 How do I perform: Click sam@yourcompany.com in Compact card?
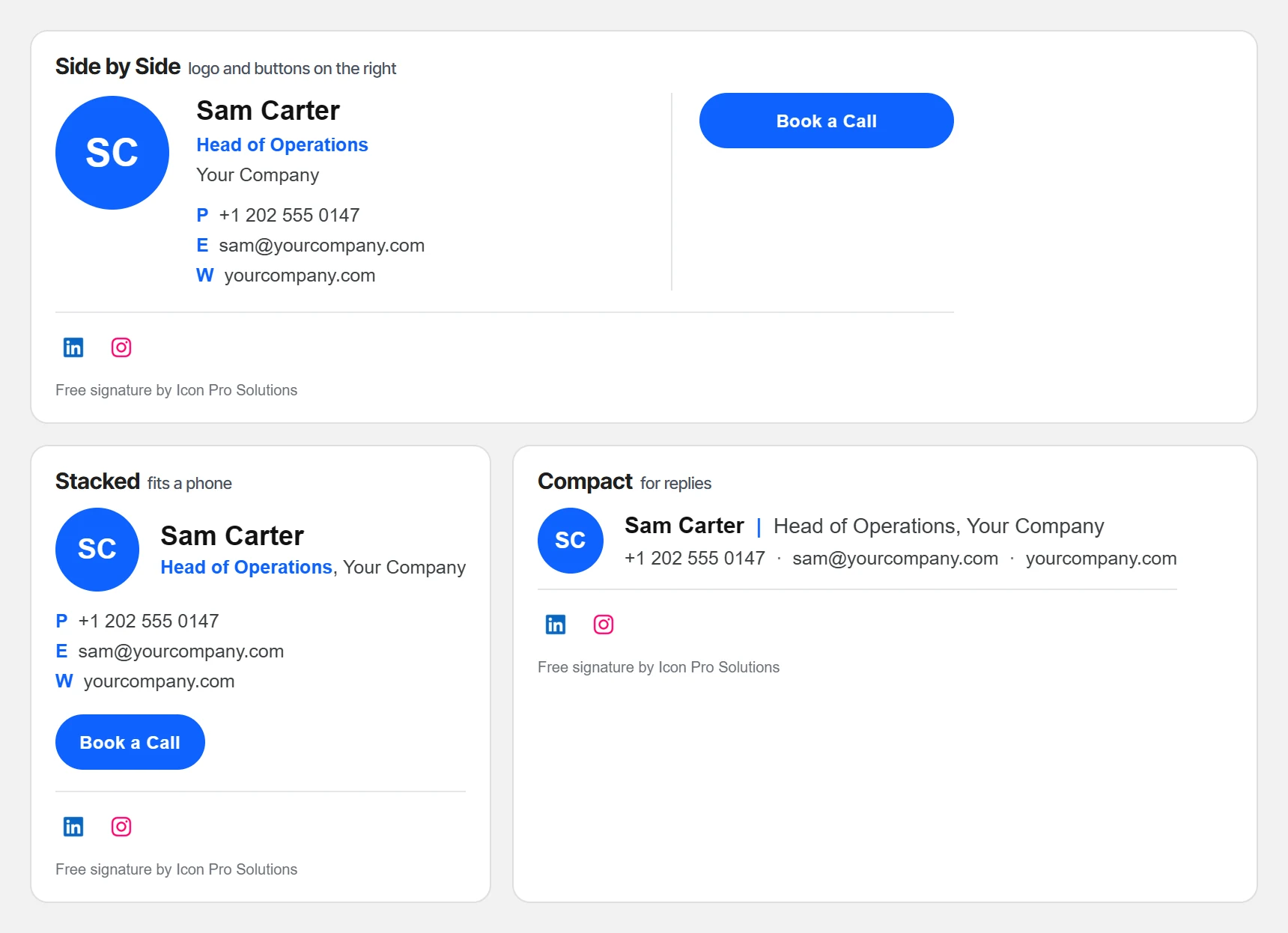[896, 559]
